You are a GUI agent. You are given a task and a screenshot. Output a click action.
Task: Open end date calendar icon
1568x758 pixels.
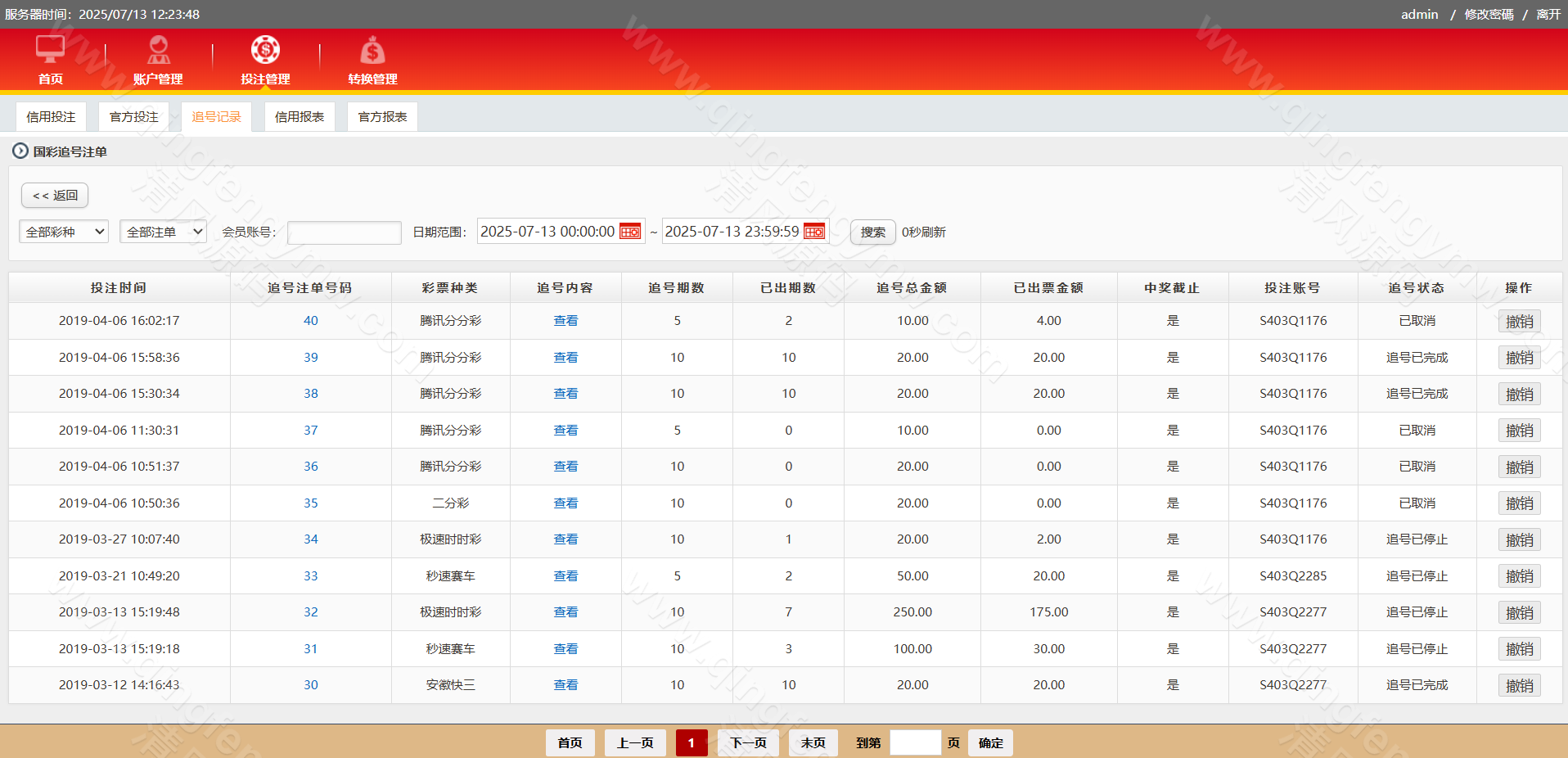(814, 232)
